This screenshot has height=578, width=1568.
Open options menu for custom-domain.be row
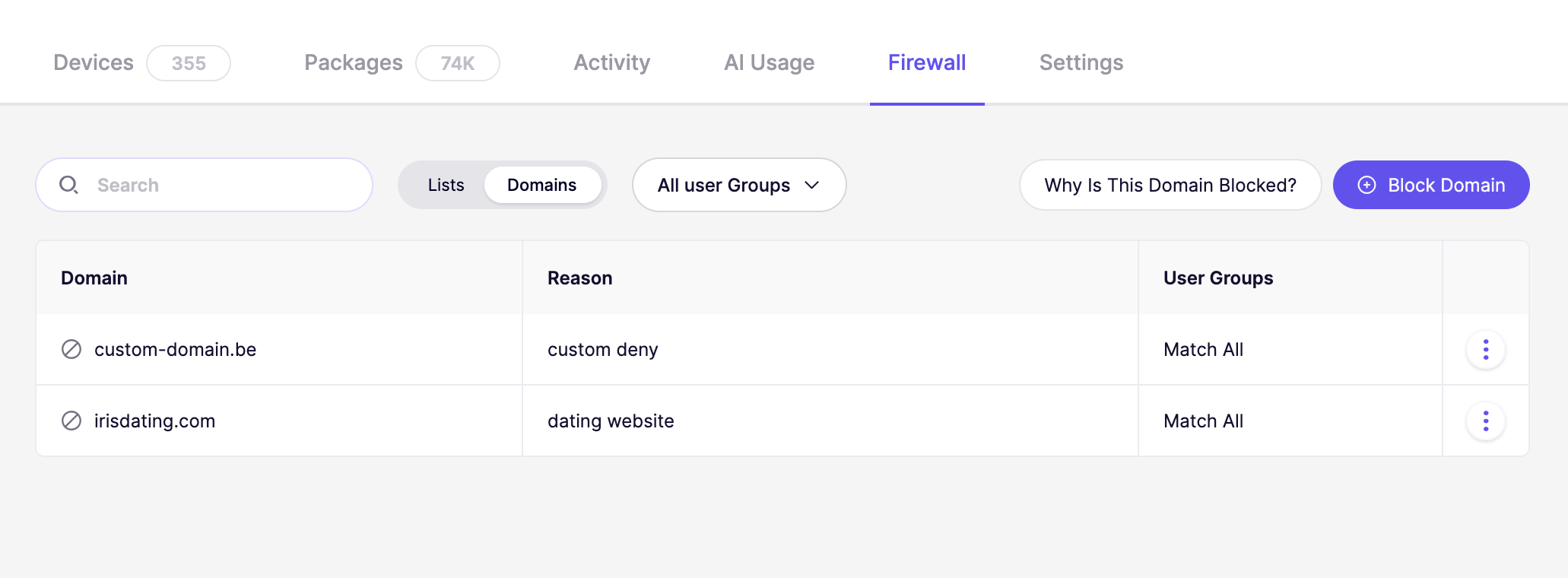pos(1485,350)
